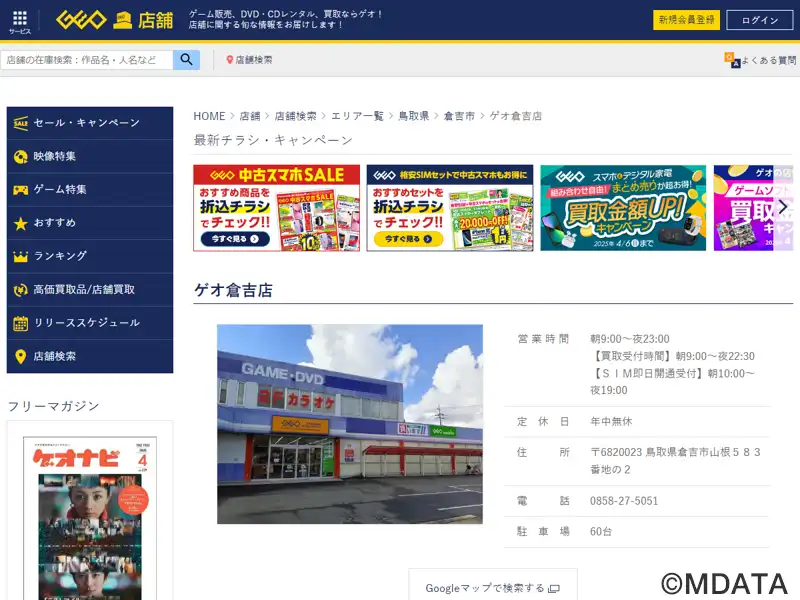Click フリーマガジン section heading
The image size is (800, 600).
54,406
